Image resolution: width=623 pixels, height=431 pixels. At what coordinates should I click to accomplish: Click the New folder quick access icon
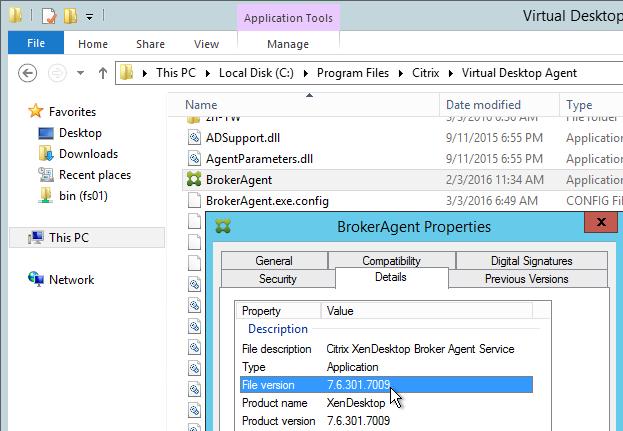pyautogui.click(x=70, y=16)
